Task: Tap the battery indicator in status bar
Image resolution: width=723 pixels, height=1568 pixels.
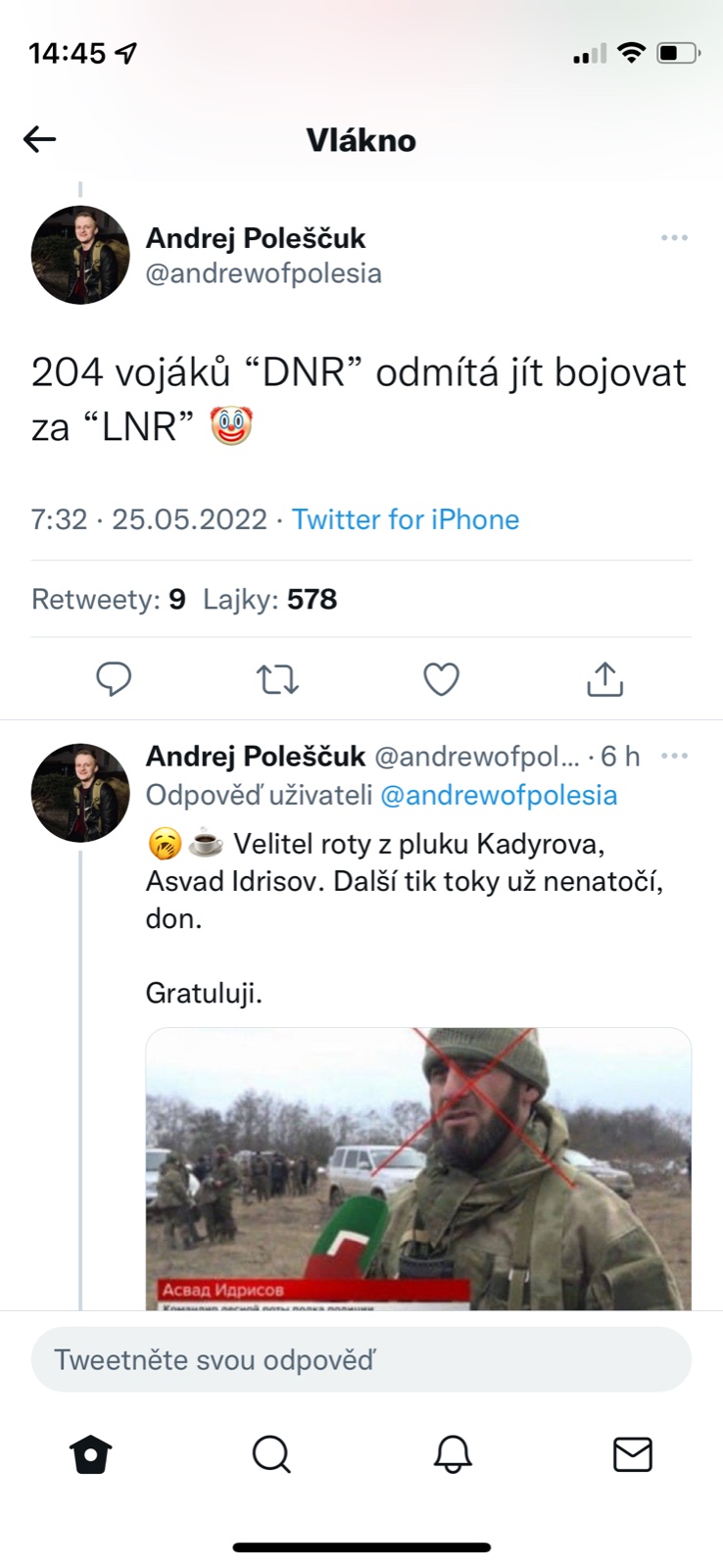Action: [x=678, y=53]
